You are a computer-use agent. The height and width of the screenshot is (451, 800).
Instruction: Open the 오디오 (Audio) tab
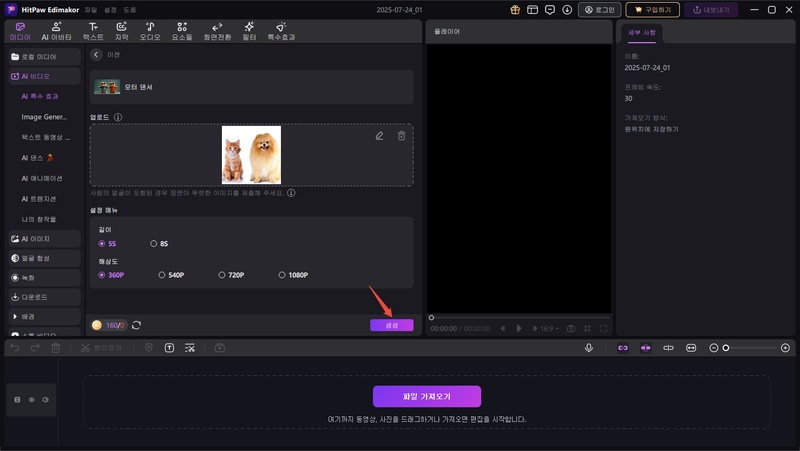[150, 31]
